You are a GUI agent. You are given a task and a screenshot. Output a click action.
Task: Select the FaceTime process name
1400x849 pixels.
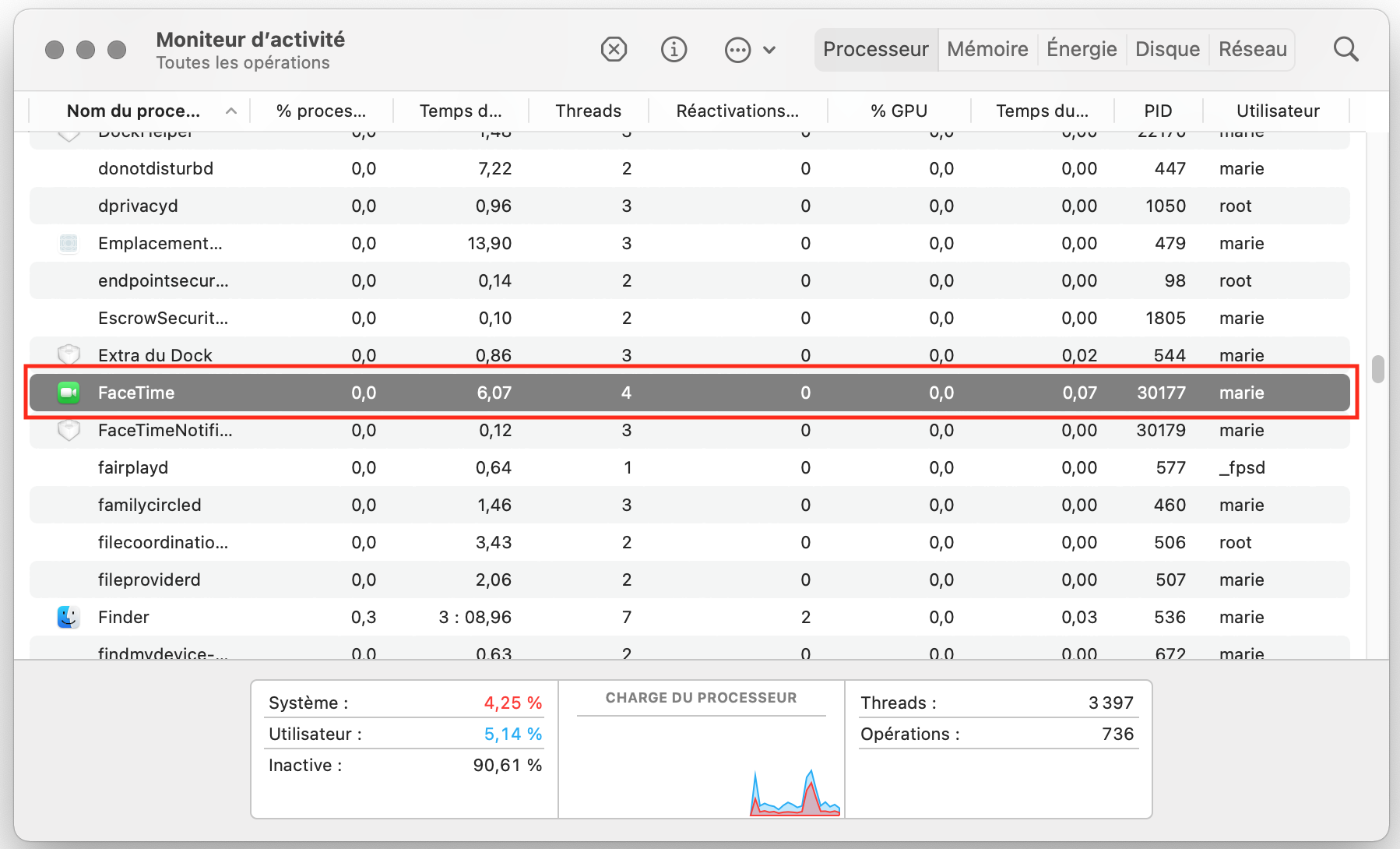click(x=136, y=393)
